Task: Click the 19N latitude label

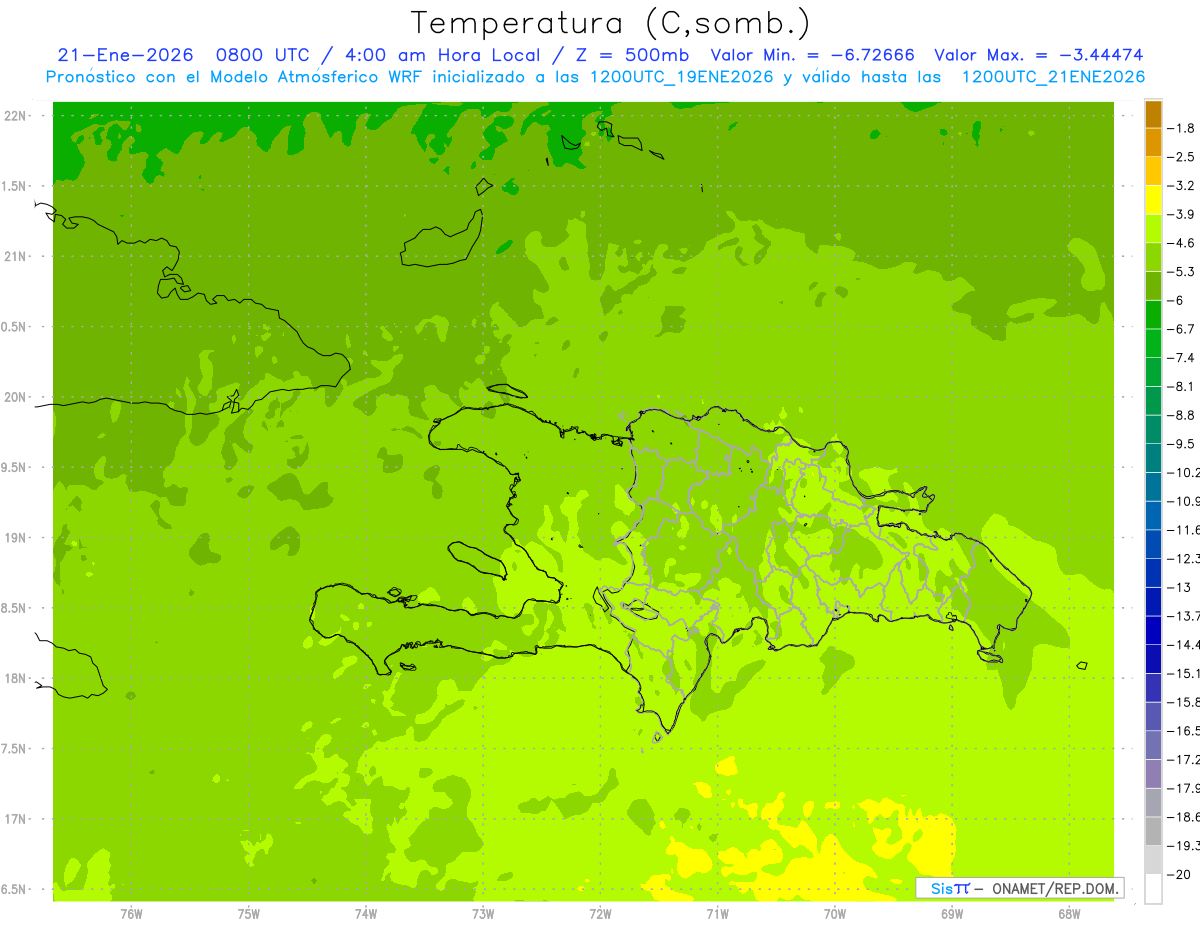Action: 17,538
